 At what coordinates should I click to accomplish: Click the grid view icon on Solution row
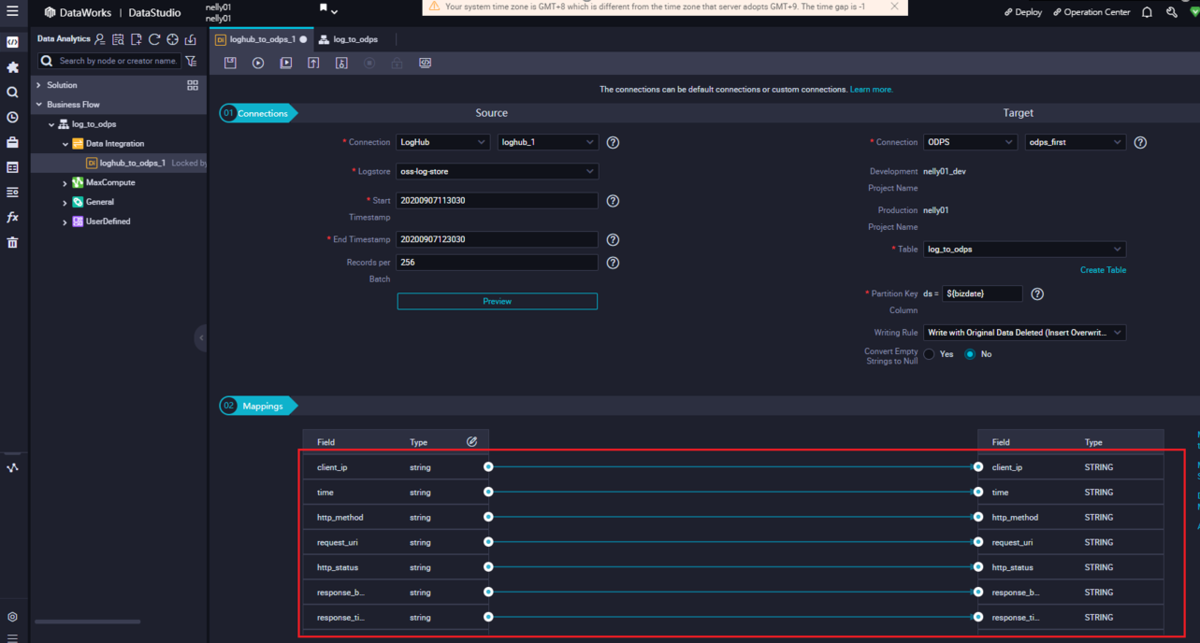coord(193,85)
